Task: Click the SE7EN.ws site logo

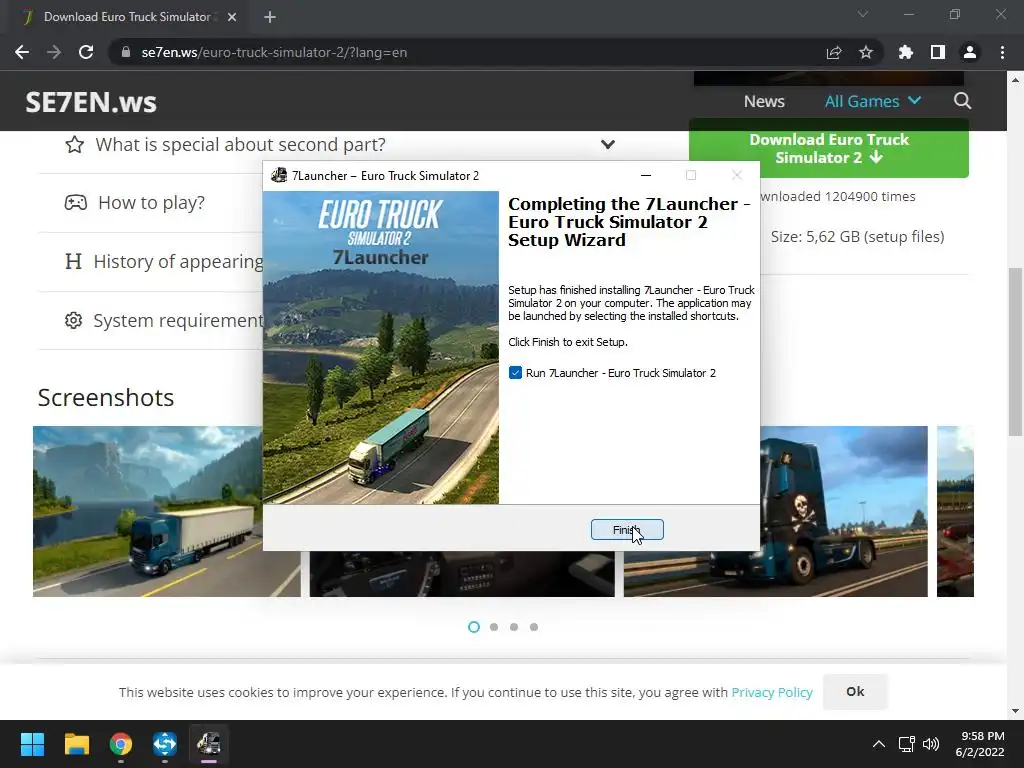Action: pos(91,102)
